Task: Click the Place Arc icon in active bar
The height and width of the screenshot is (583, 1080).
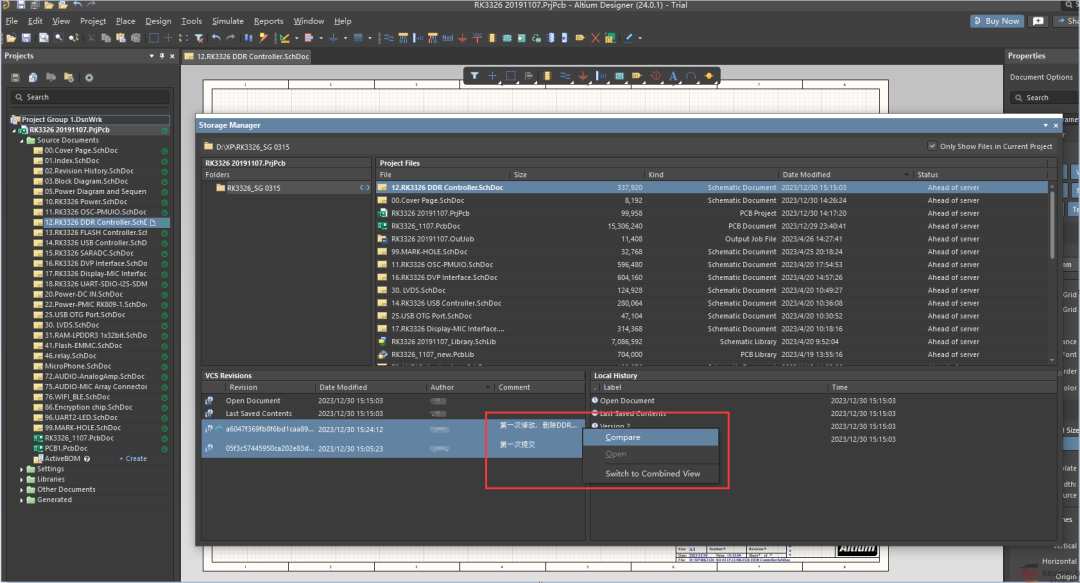Action: [691, 76]
